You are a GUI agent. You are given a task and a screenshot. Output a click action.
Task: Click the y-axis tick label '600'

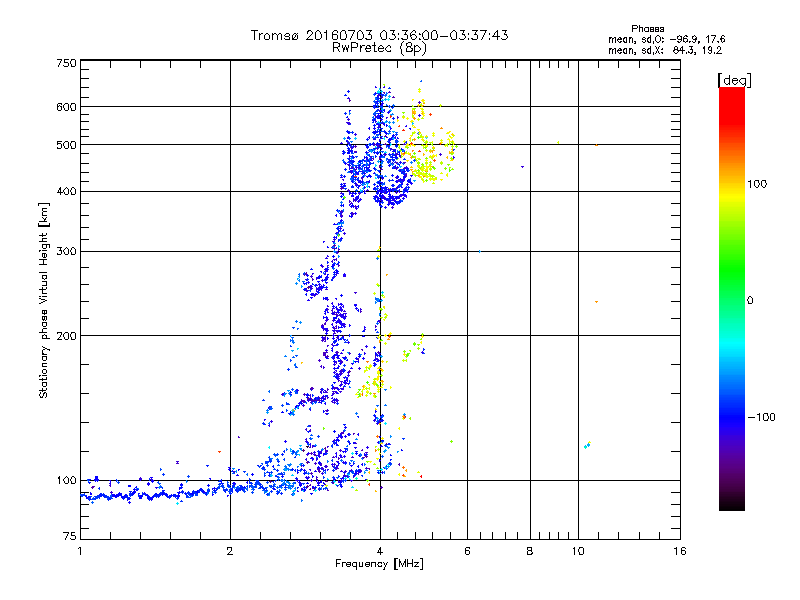[x=66, y=107]
